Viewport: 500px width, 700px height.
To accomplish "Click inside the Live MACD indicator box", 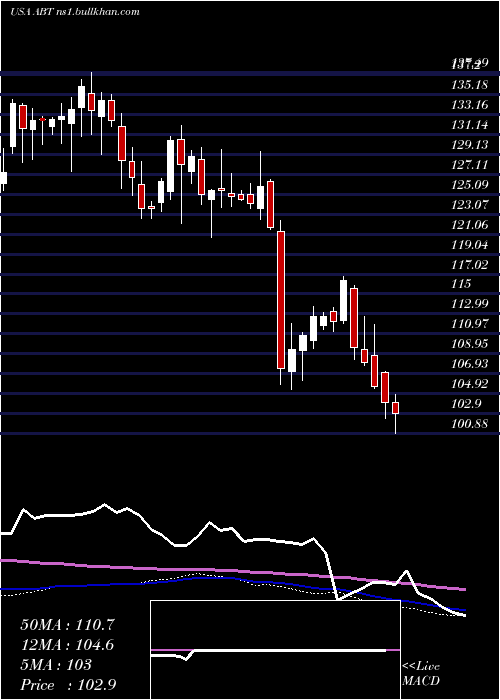I will point(275,650).
